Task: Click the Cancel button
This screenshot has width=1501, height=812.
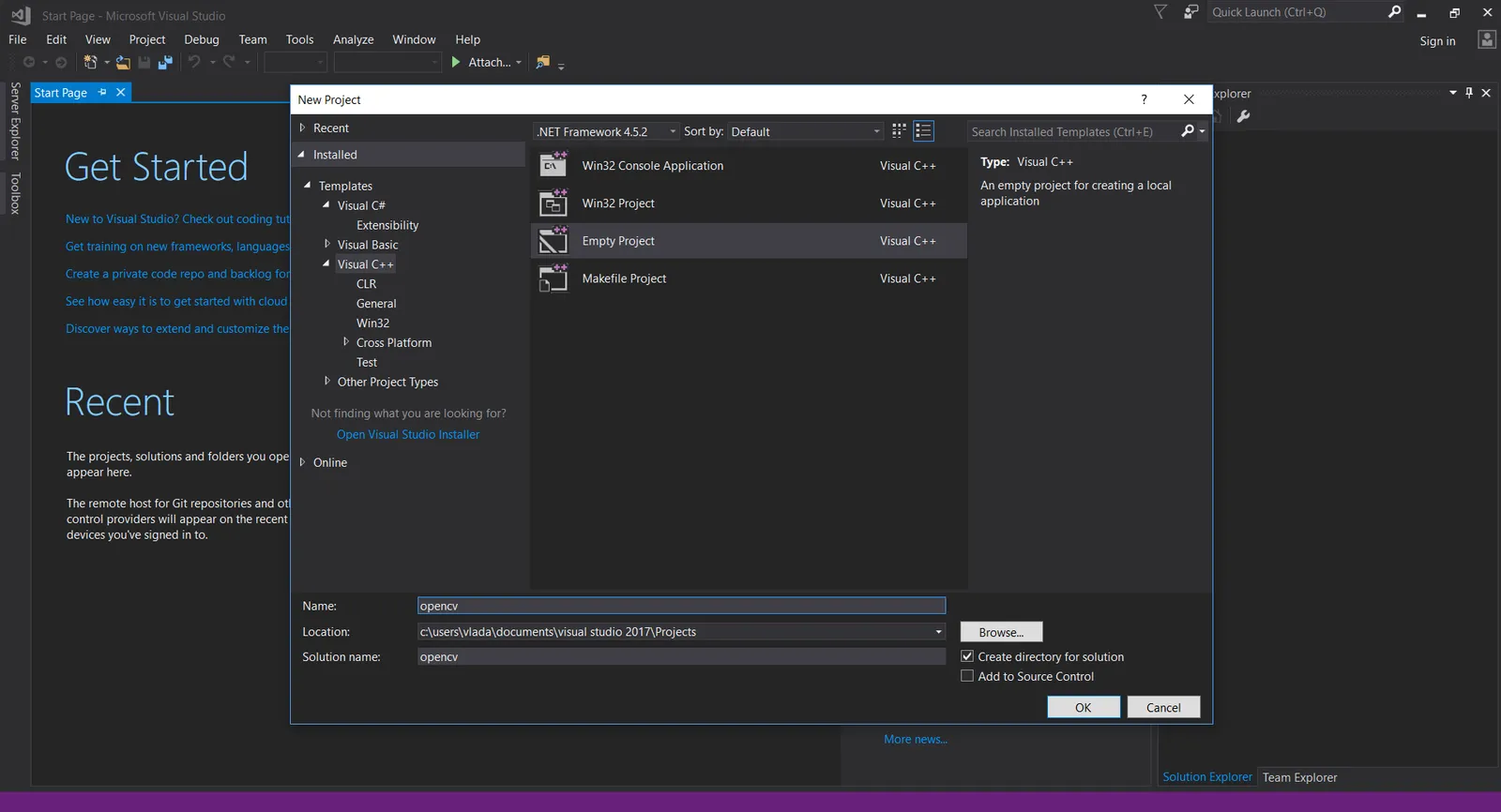Action: pos(1163,707)
